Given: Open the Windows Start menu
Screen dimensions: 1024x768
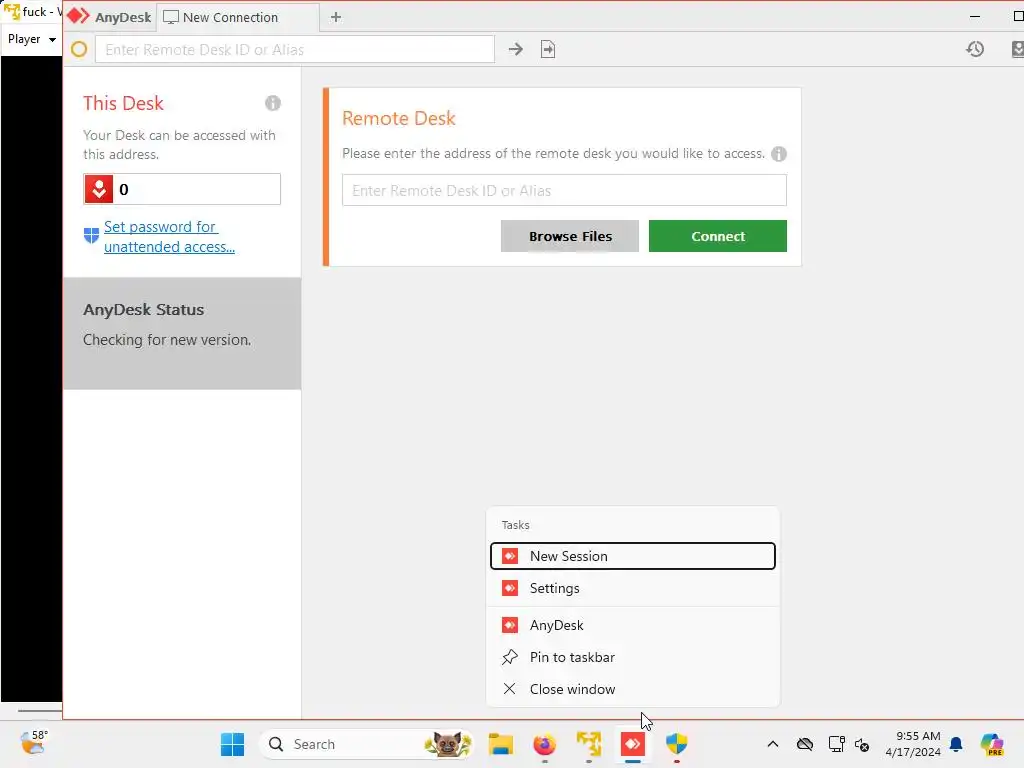Looking at the screenshot, I should click(232, 744).
